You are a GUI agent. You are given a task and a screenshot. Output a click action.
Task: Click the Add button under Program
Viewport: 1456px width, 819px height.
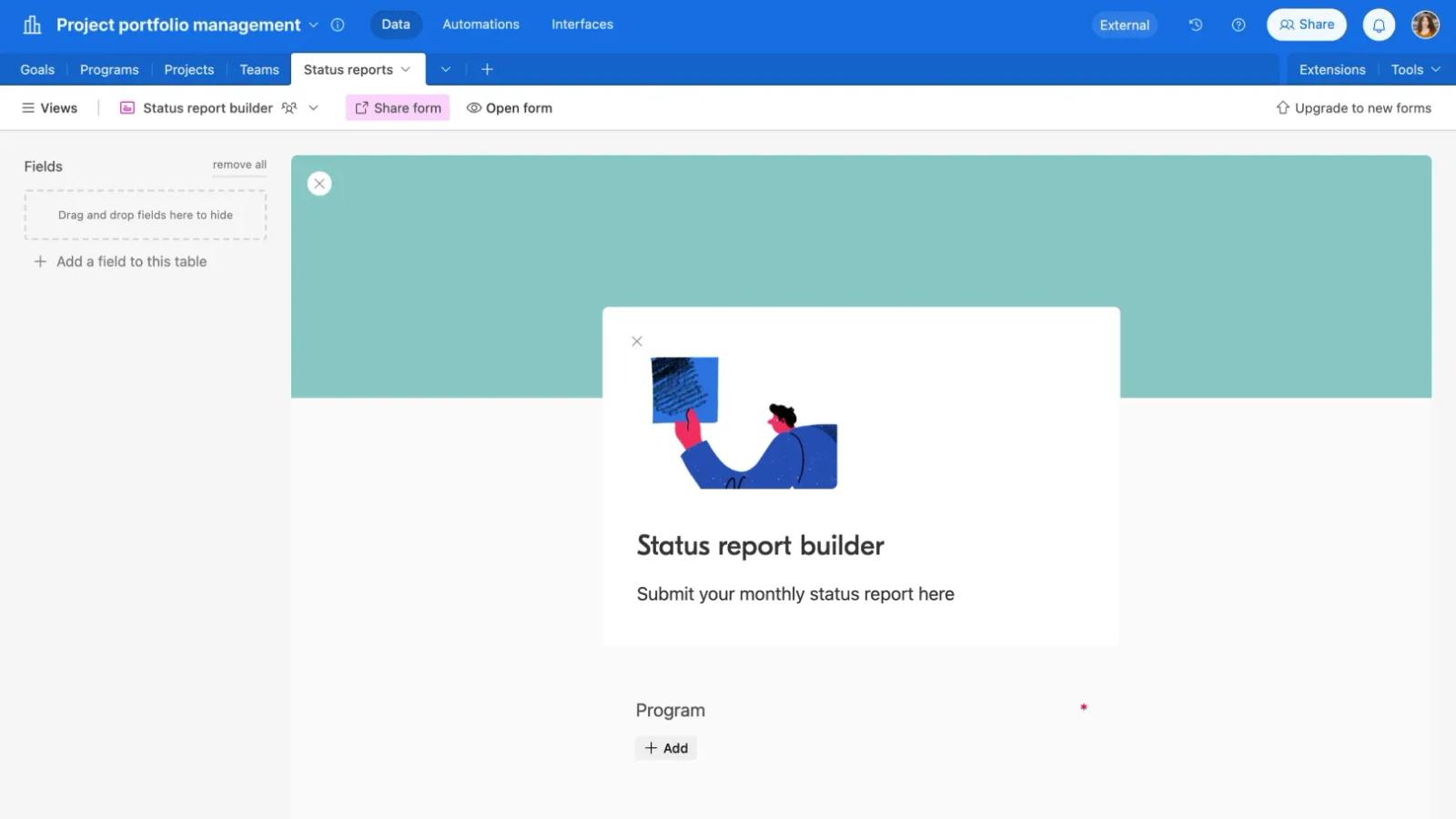point(666,748)
